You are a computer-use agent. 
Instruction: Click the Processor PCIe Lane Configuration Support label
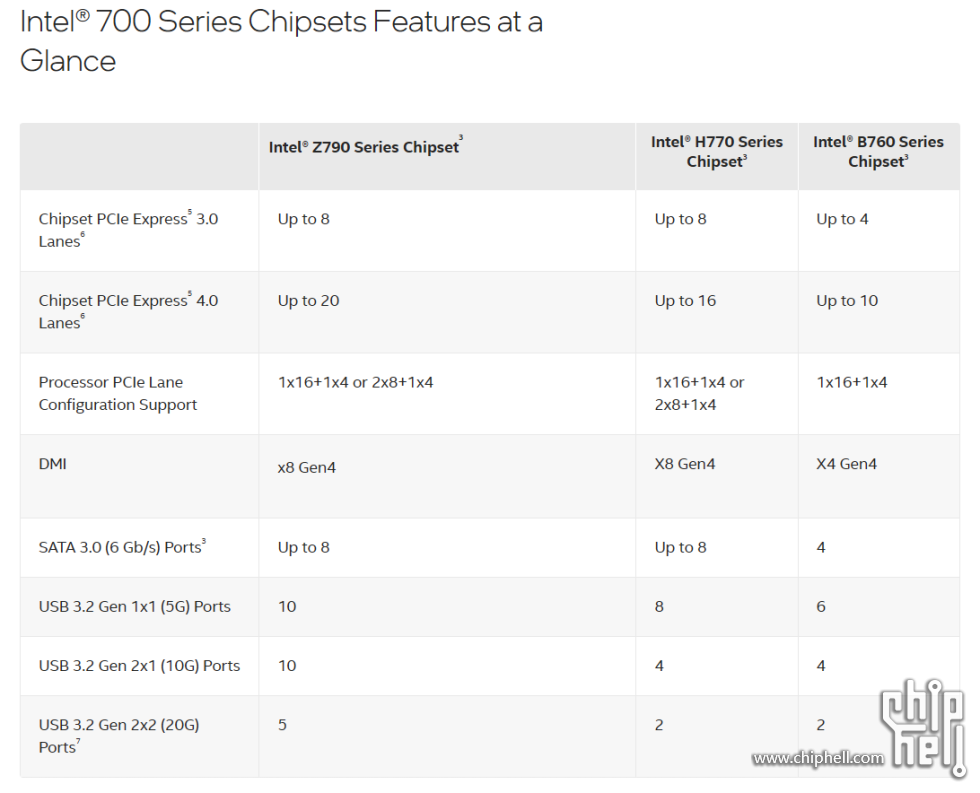tap(118, 393)
